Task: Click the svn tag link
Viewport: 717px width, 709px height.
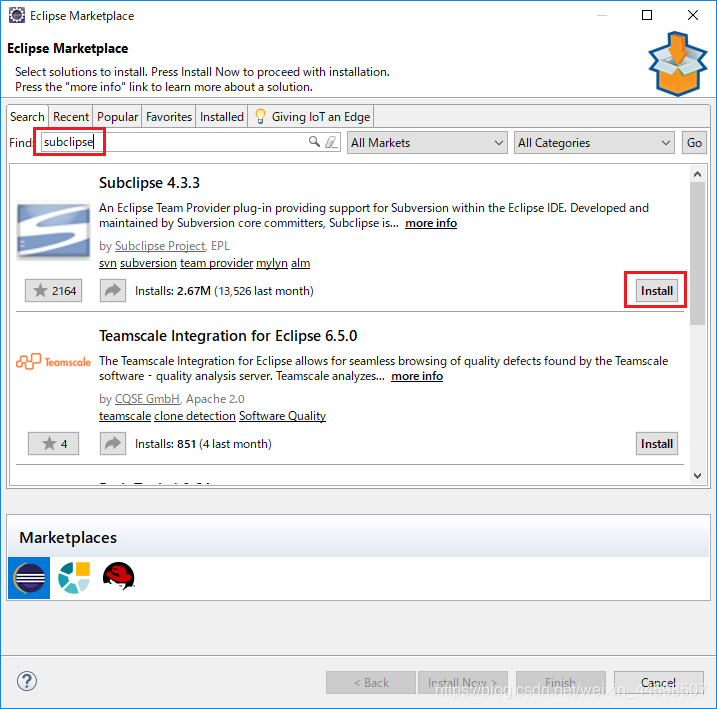Action: pyautogui.click(x=108, y=263)
